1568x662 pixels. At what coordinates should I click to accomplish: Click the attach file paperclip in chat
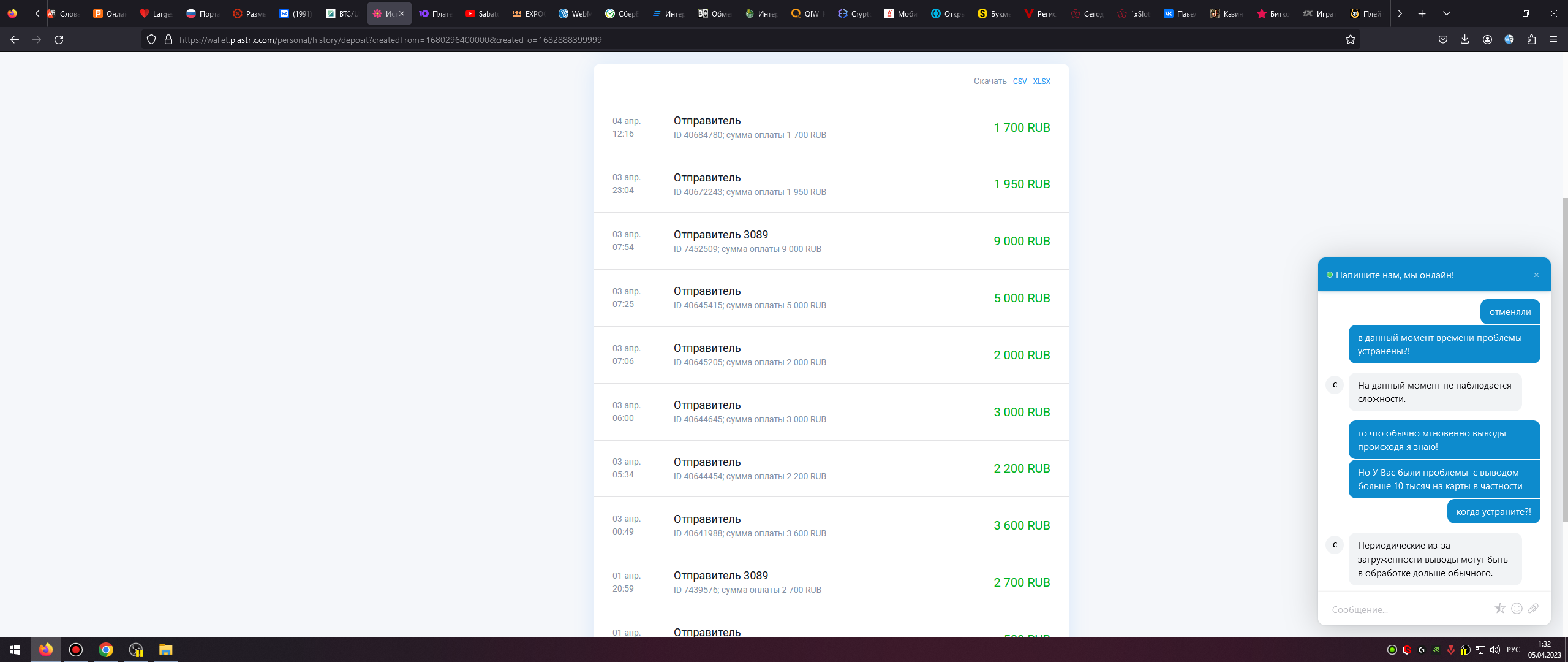pos(1533,609)
